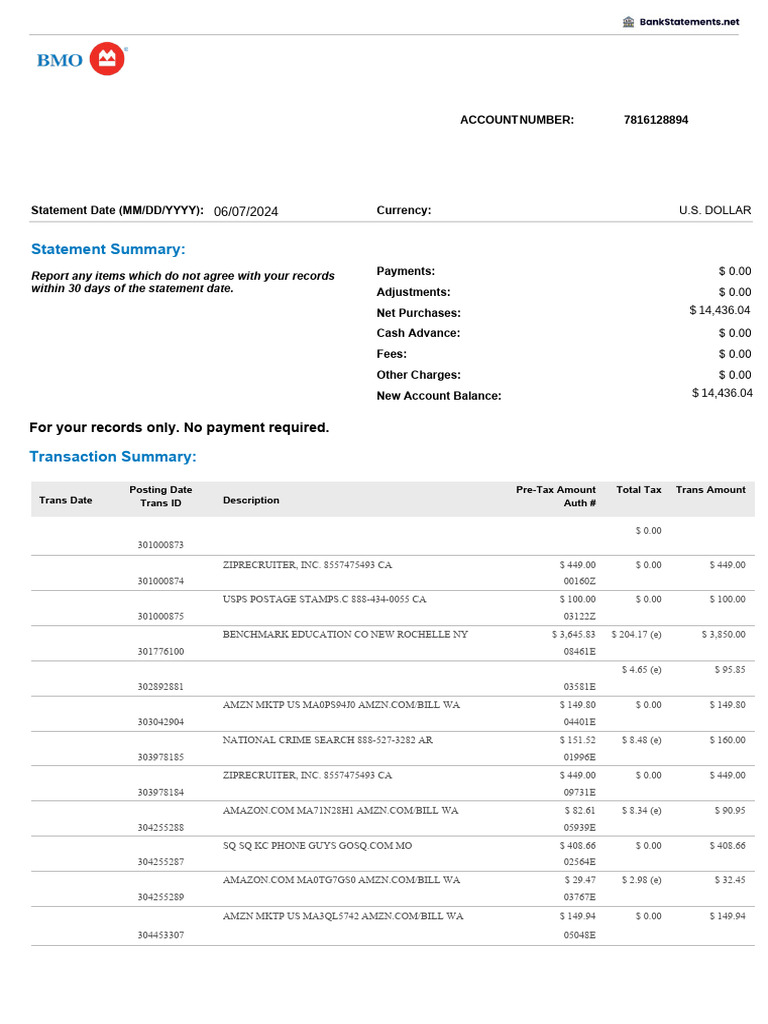The width and height of the screenshot is (768, 1024).
Task: Open the BankStatements.net link
Action: tap(689, 22)
